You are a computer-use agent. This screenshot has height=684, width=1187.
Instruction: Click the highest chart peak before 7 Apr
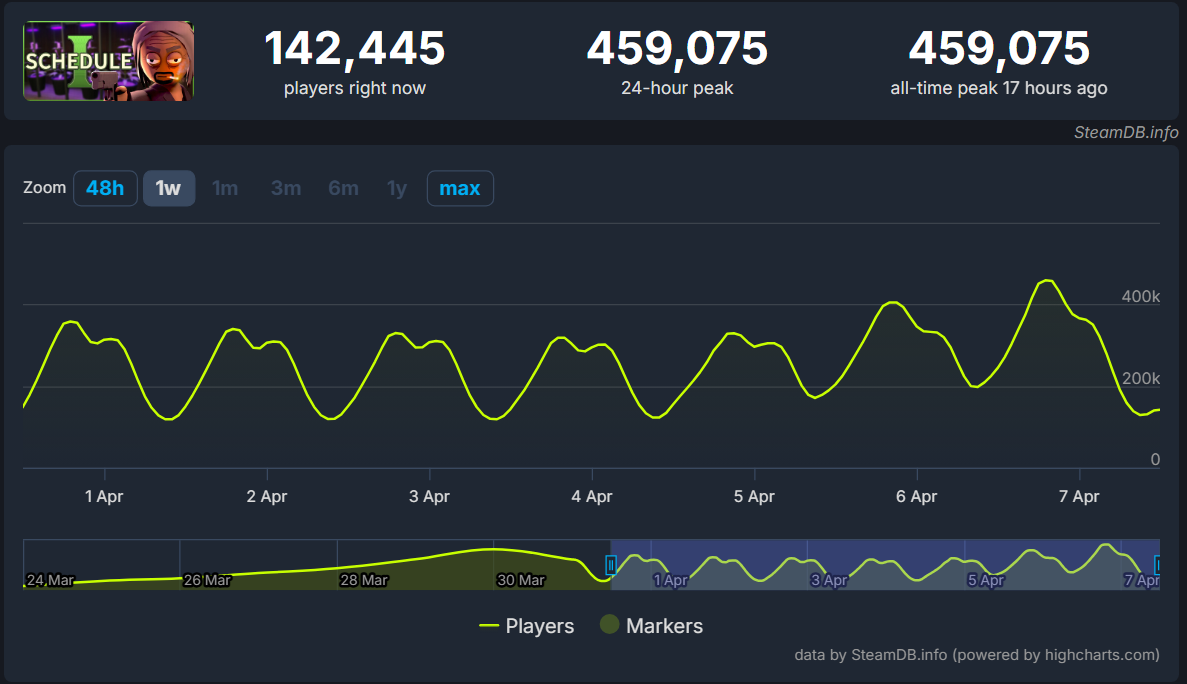pyautogui.click(x=1047, y=281)
